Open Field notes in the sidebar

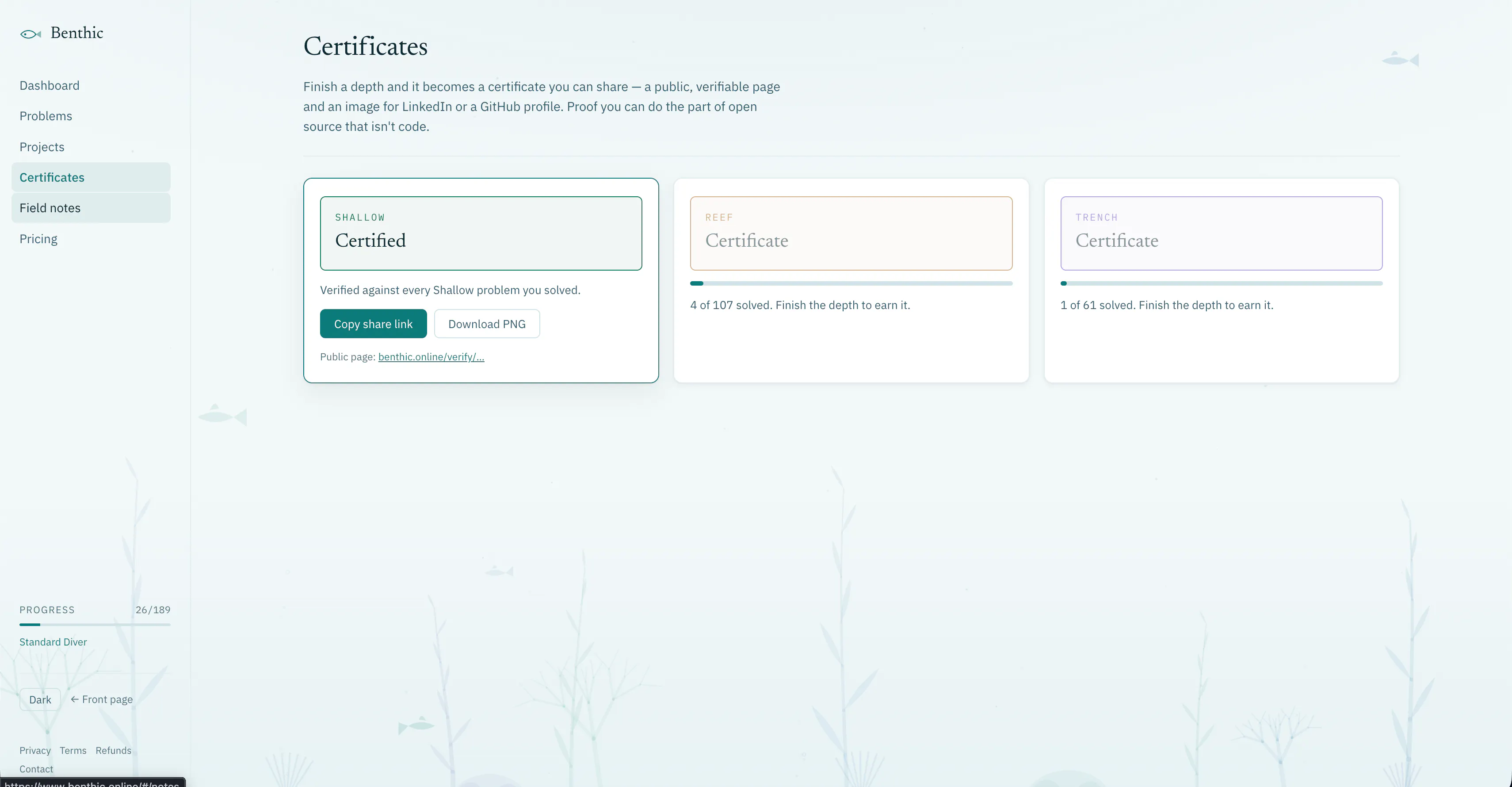coord(91,208)
